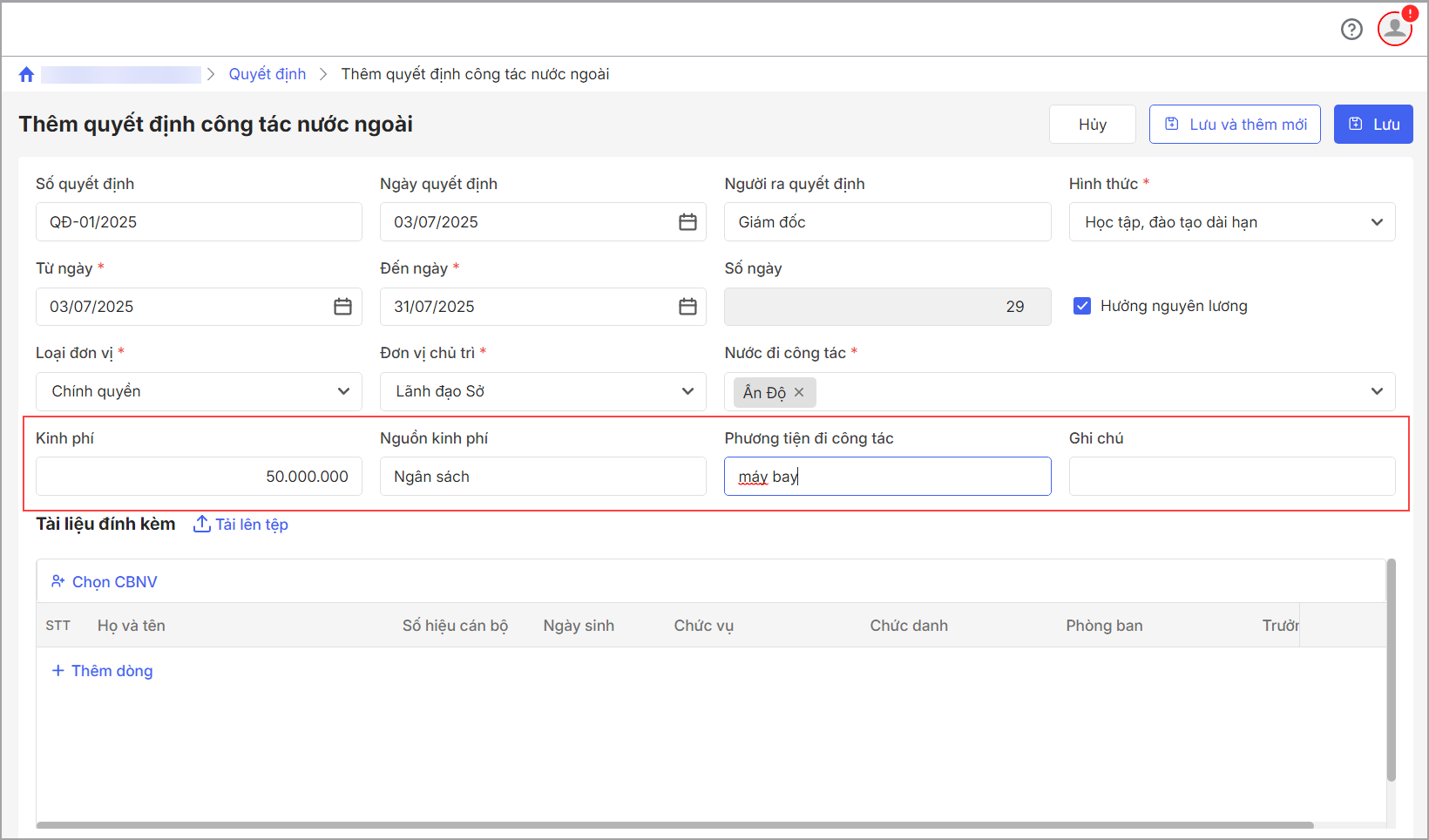Click the Ghi chú input field
Image resolution: width=1429 pixels, height=840 pixels.
[1231, 477]
